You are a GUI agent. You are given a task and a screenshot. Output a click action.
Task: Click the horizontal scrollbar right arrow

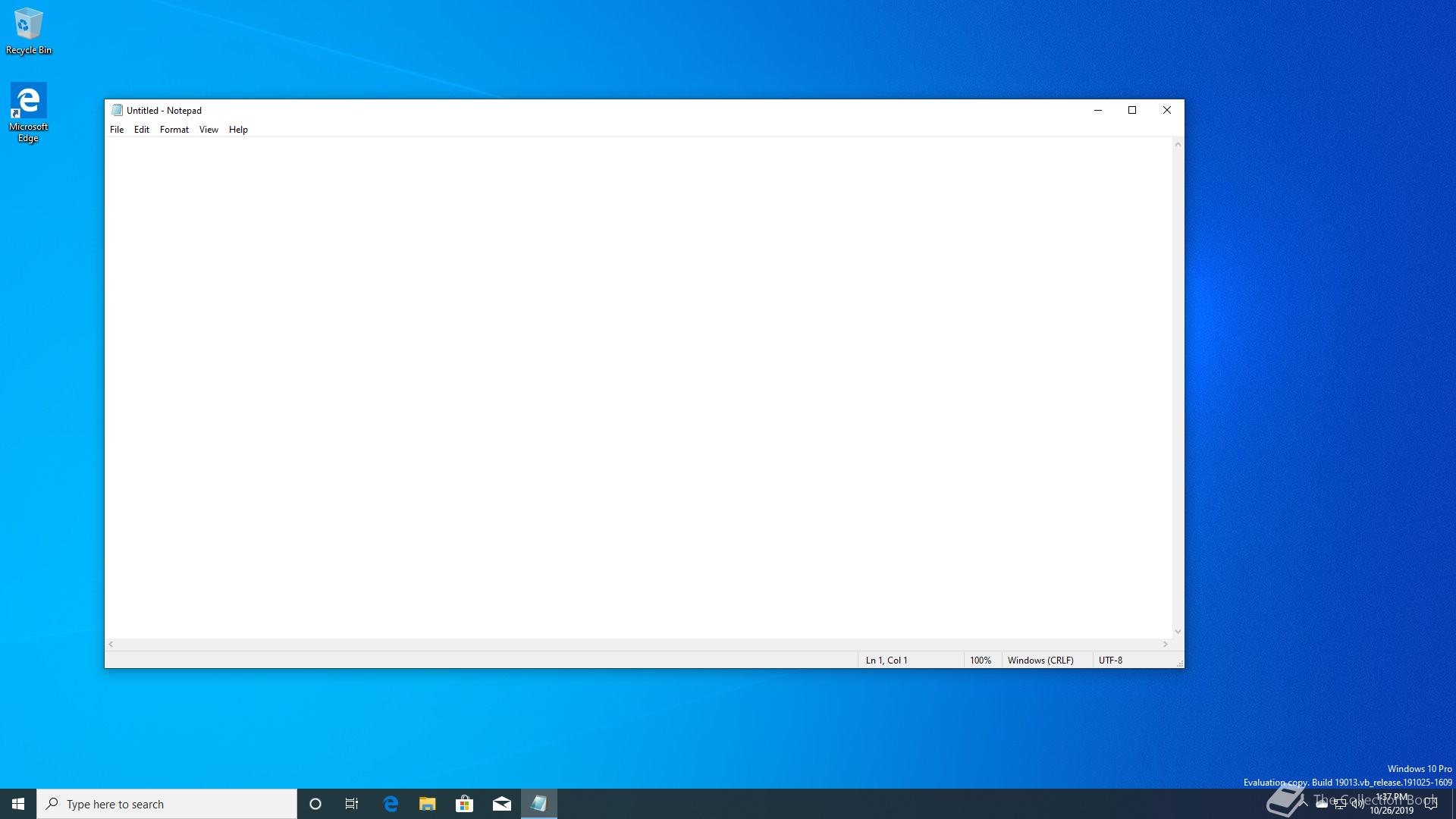(x=1166, y=644)
